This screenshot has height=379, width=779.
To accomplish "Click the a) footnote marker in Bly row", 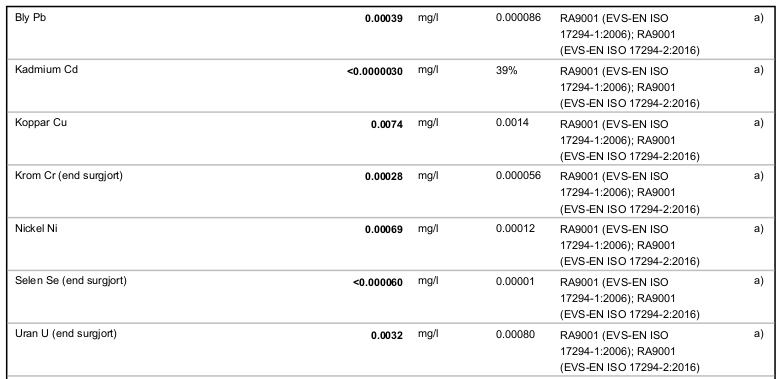I will click(x=758, y=18).
